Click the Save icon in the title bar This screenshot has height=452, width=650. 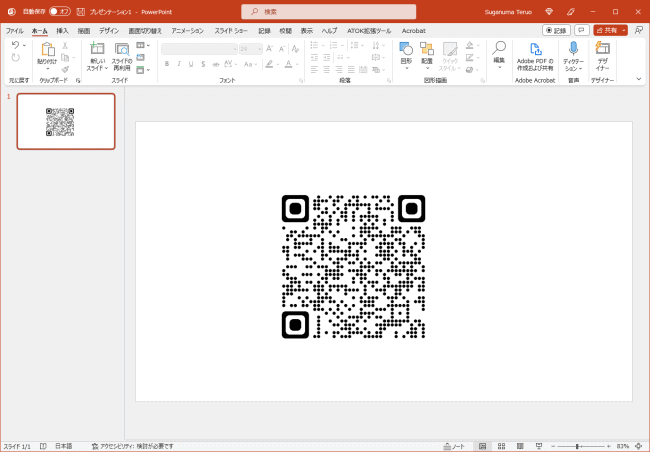point(81,12)
